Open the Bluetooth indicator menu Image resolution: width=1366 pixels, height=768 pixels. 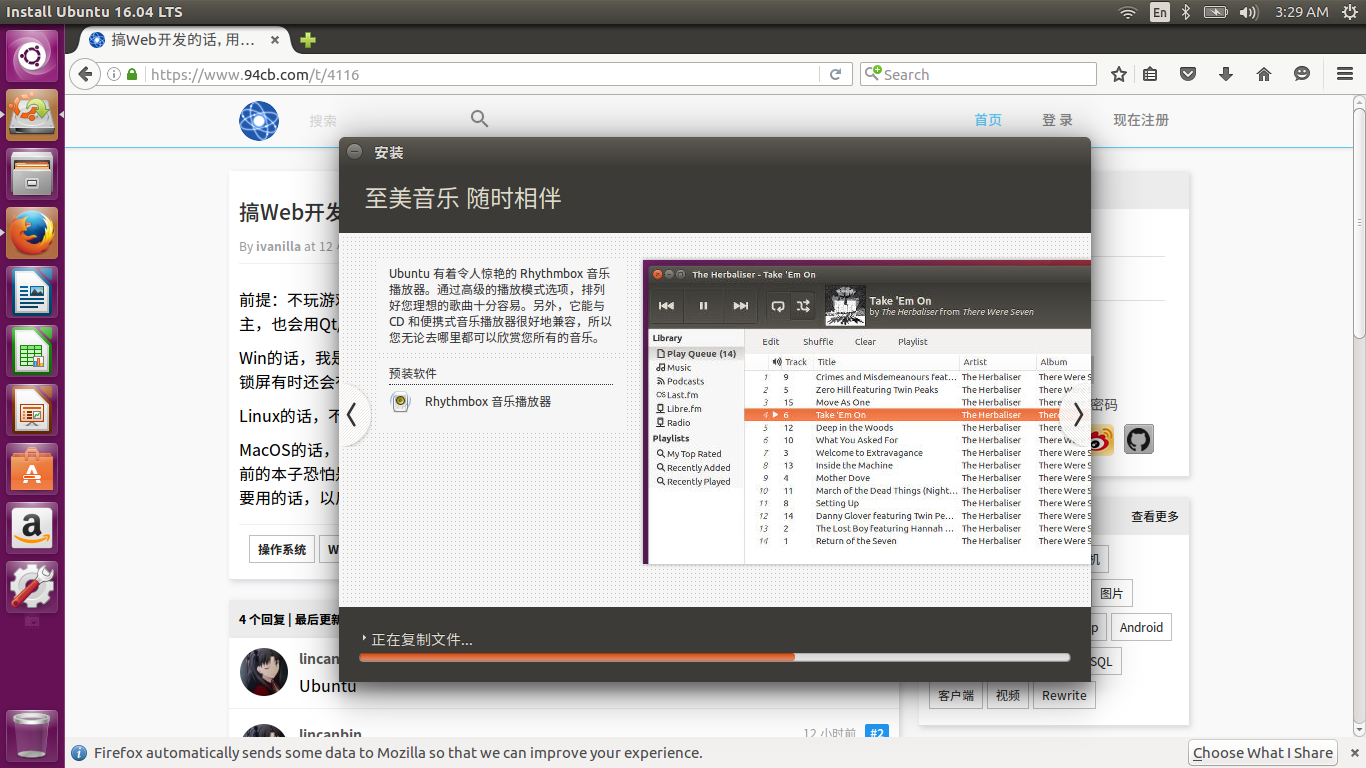(1186, 12)
